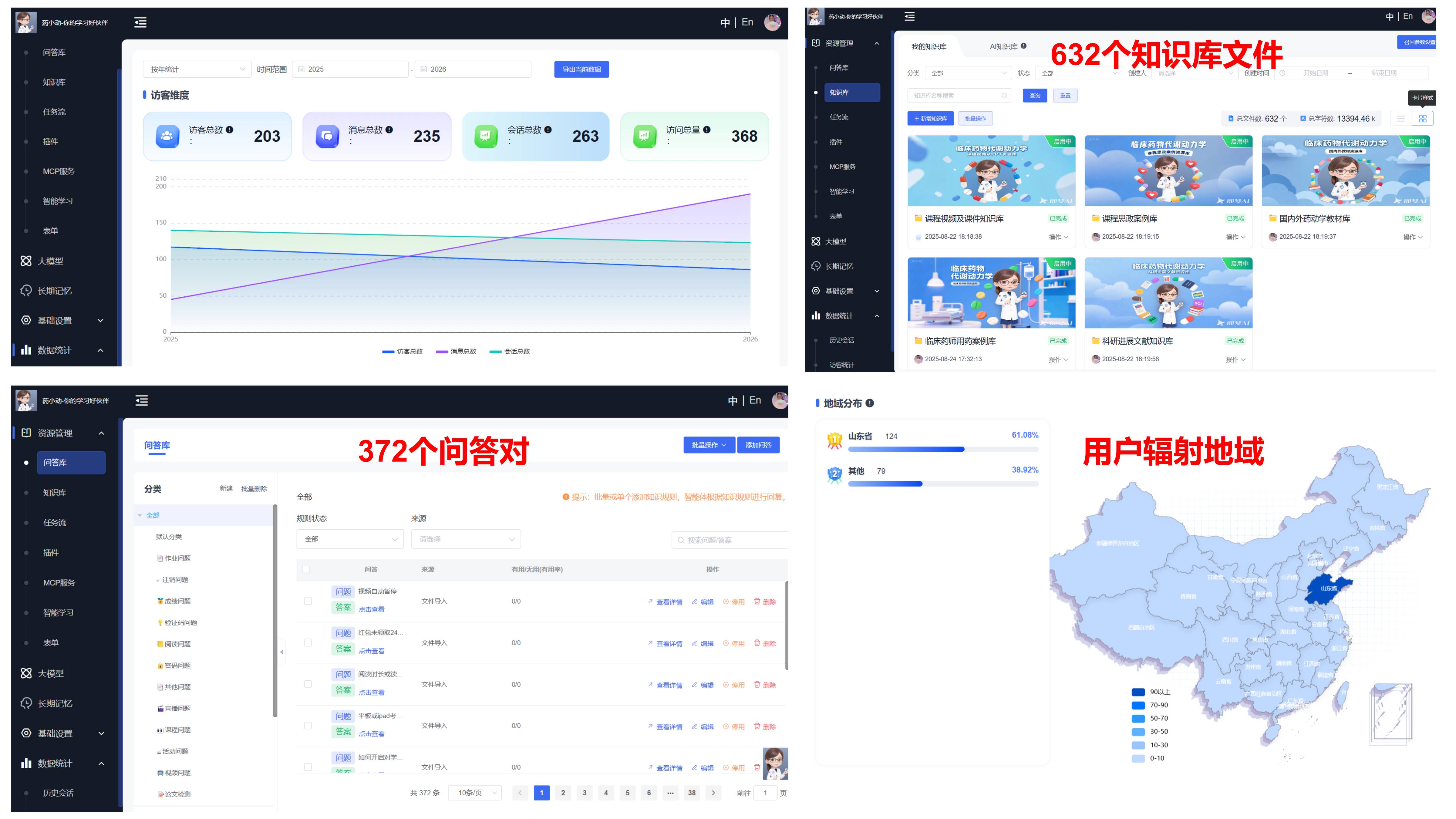Click the 90以上 legend color swatch on the map
Screen dimensions: 1456x819
pos(1138,692)
